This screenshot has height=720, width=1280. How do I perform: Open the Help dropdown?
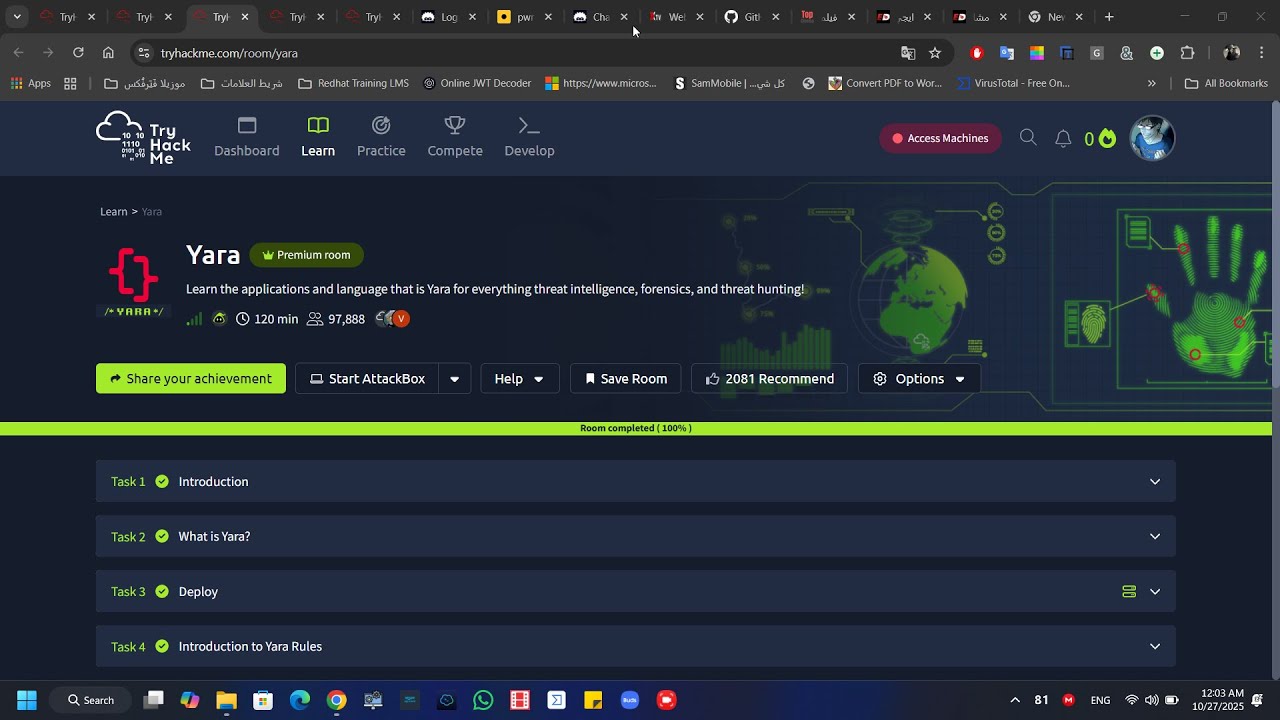[520, 379]
